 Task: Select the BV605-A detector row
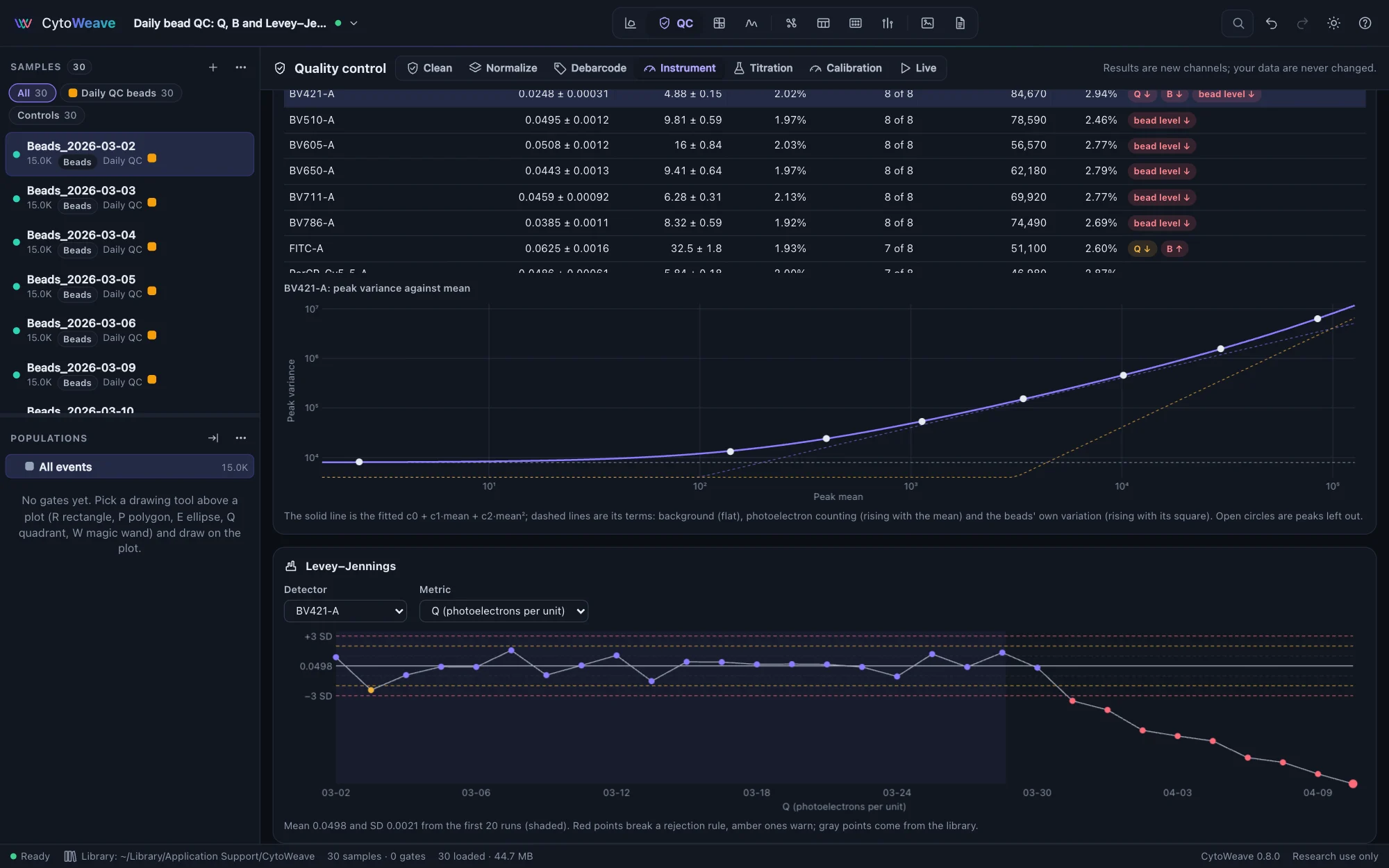point(824,145)
